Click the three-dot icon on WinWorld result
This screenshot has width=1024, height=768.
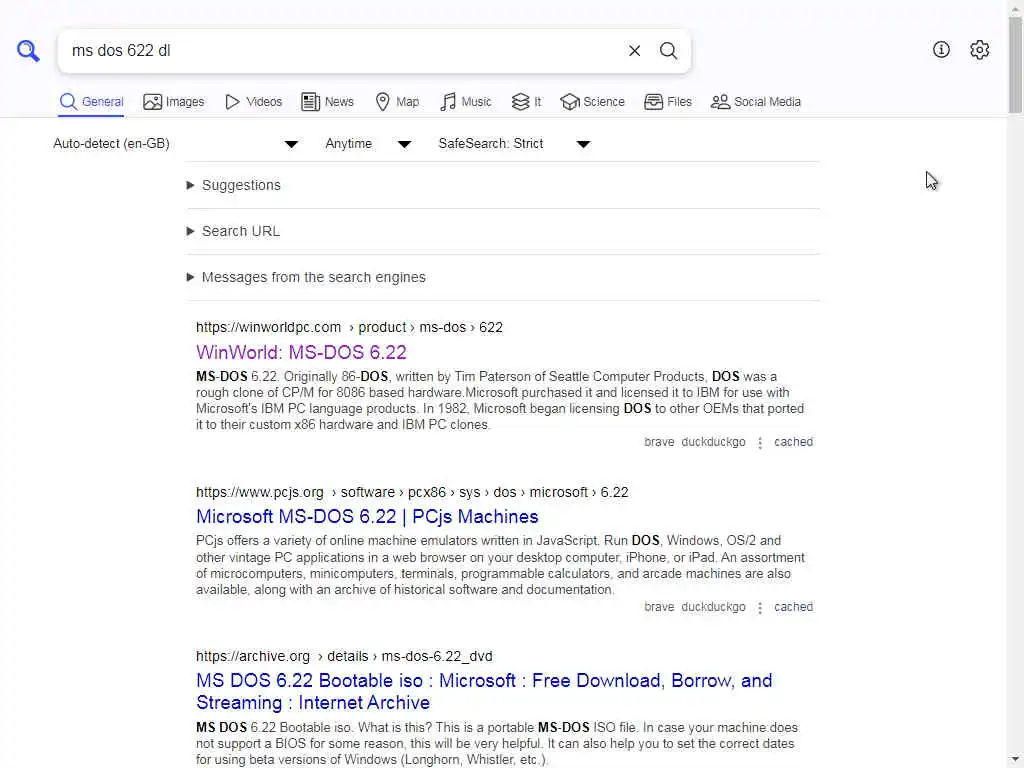click(760, 443)
